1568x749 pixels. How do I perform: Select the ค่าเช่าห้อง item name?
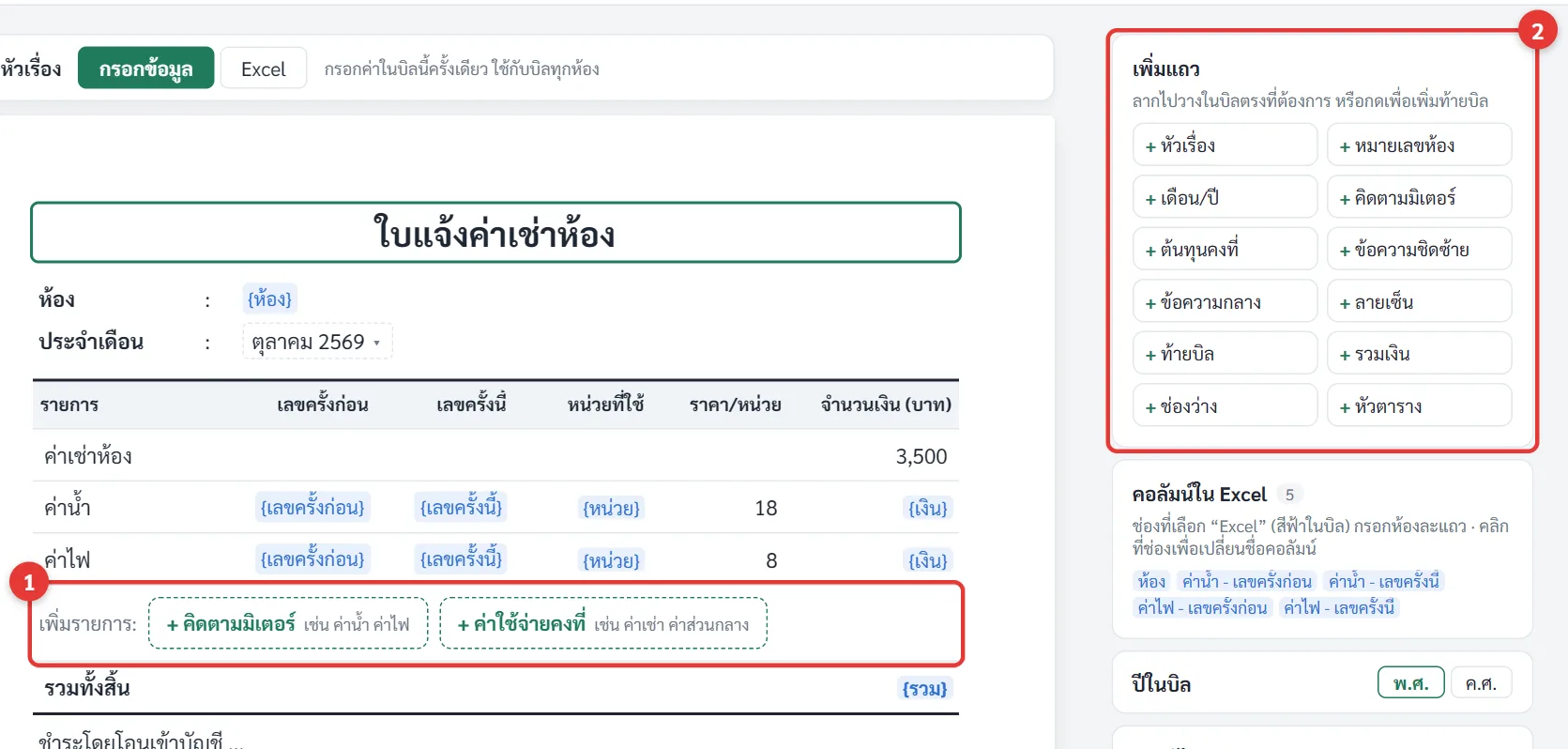[x=88, y=456]
